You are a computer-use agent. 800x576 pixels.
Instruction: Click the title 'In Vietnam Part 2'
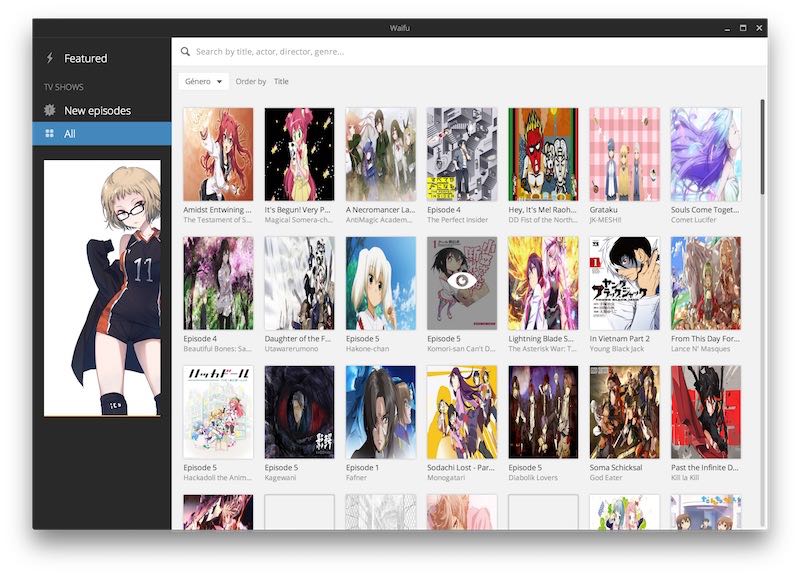(x=619, y=339)
